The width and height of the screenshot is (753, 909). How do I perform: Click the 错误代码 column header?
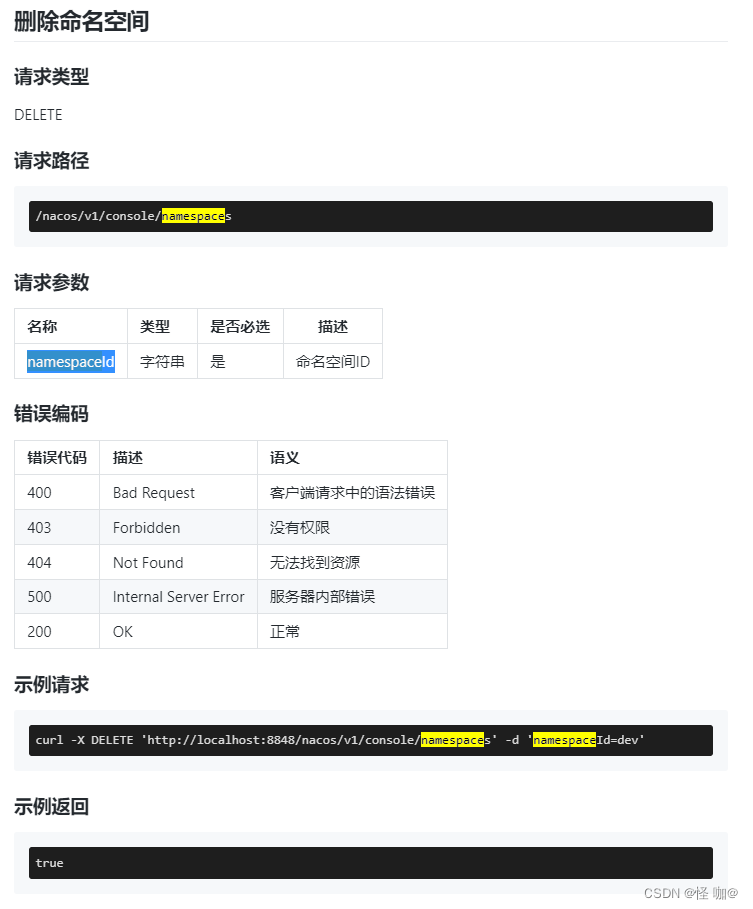[57, 458]
